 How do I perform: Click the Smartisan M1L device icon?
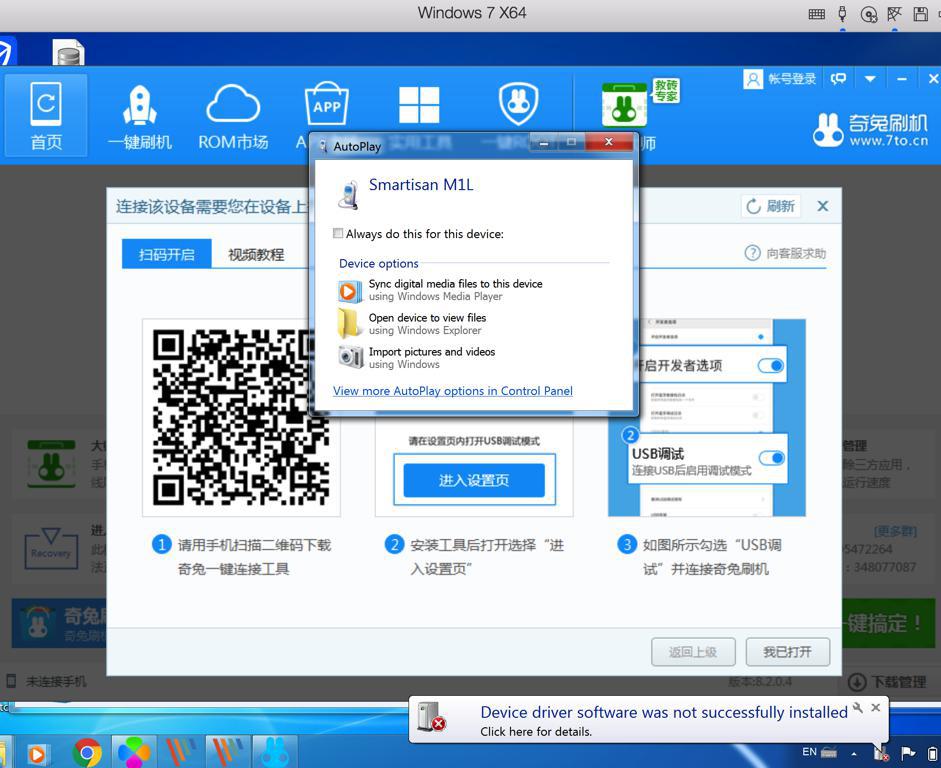348,195
